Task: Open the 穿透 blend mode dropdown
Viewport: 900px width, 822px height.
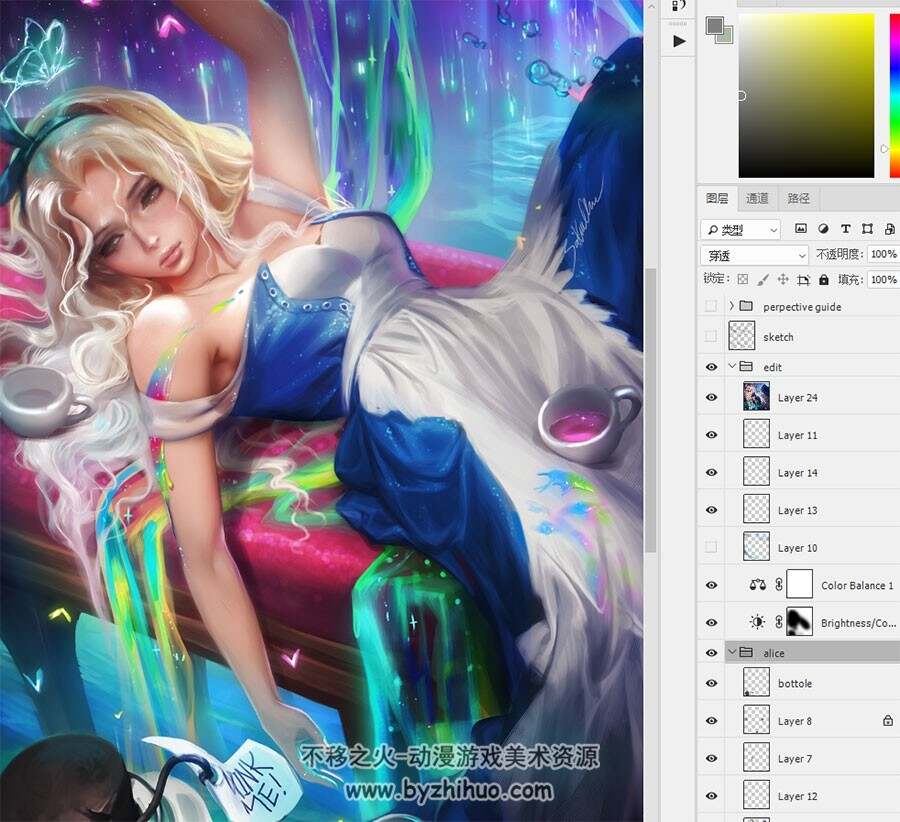Action: pos(754,255)
